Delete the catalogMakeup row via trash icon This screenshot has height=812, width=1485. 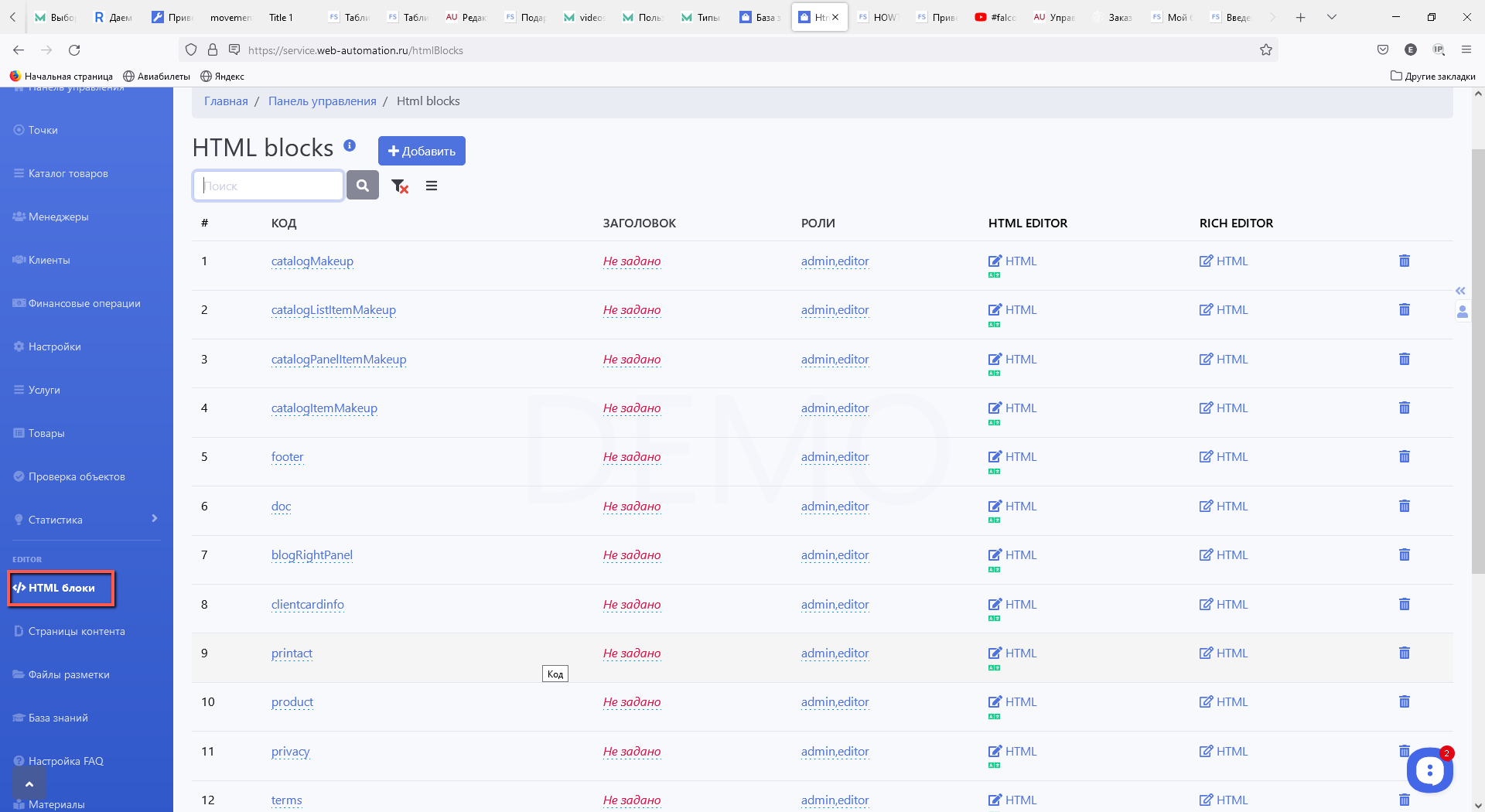coord(1404,261)
